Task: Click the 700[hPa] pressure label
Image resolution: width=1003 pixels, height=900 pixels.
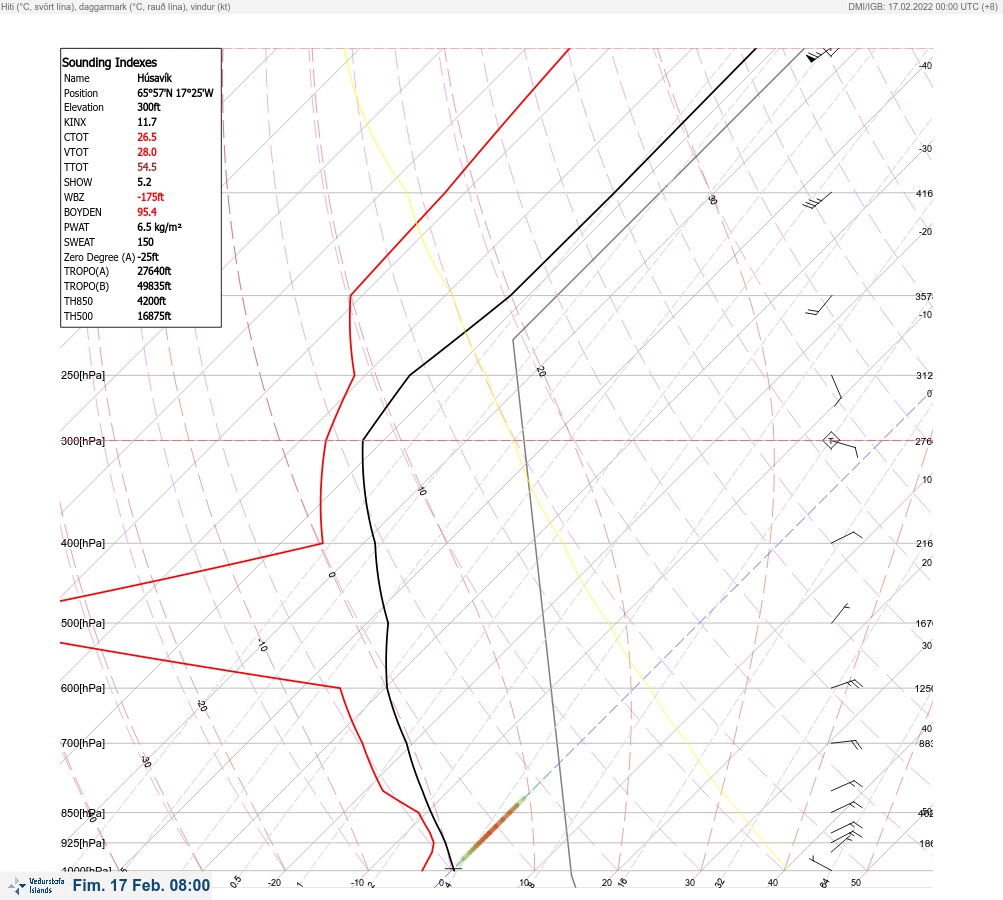Action: (83, 743)
